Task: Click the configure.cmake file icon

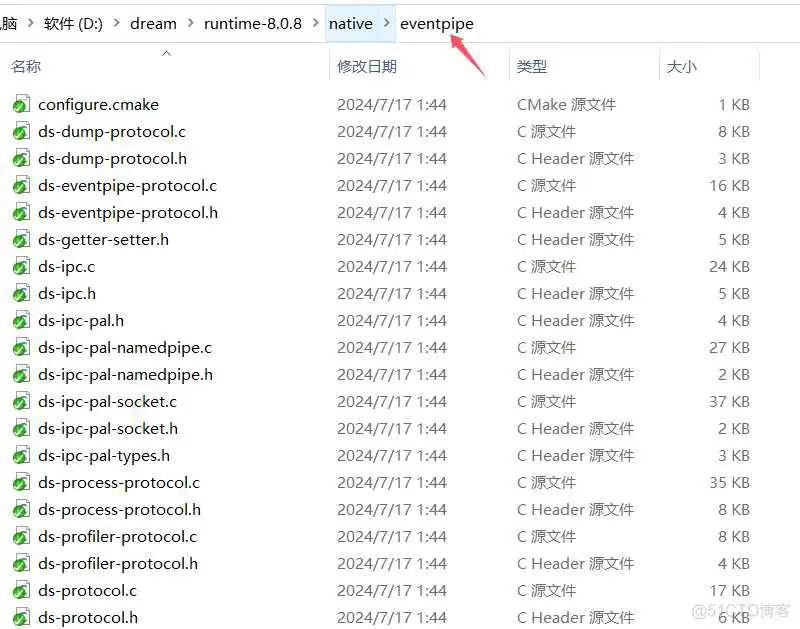Action: 21,105
